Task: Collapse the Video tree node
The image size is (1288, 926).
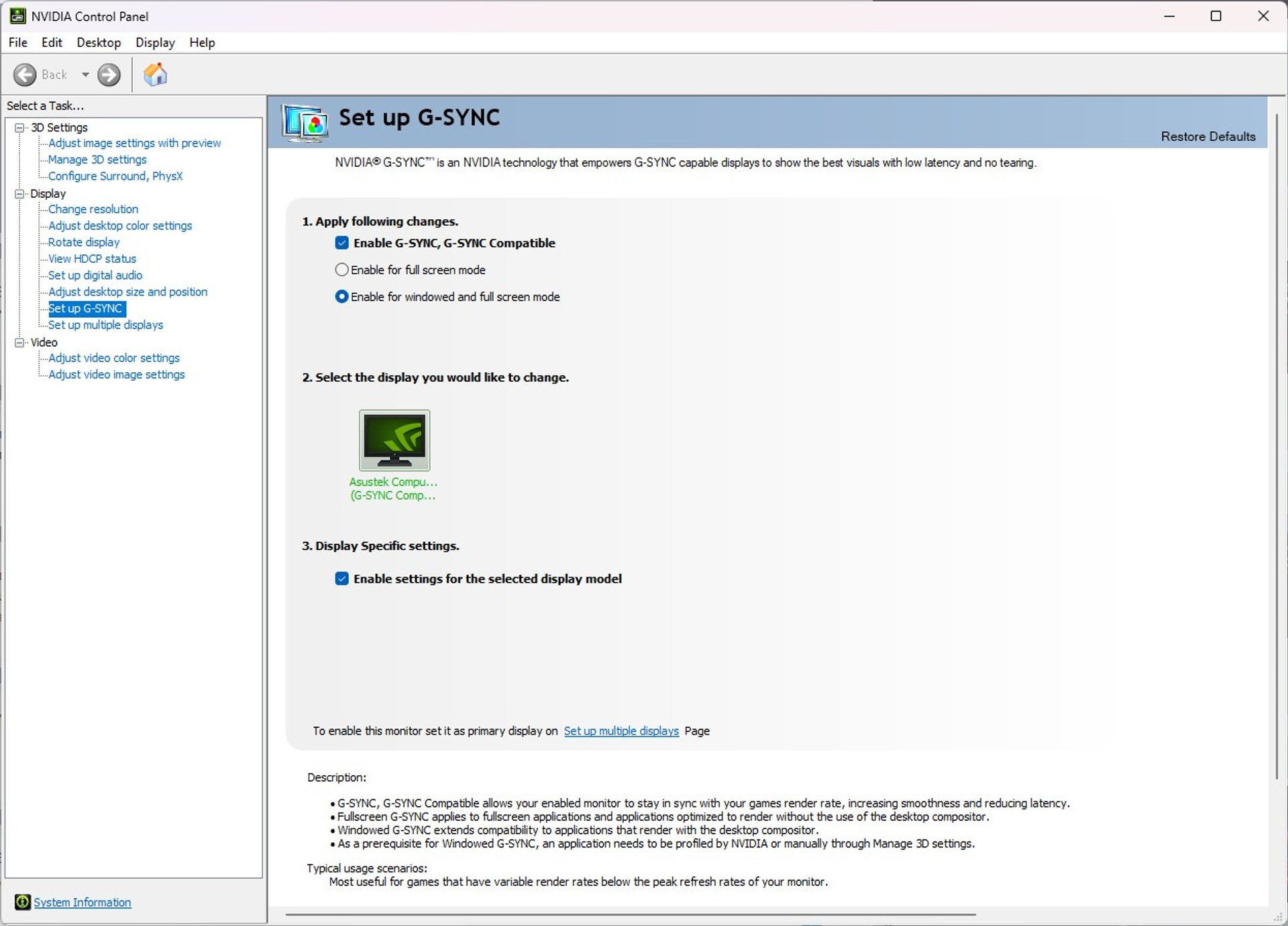Action: coord(19,343)
